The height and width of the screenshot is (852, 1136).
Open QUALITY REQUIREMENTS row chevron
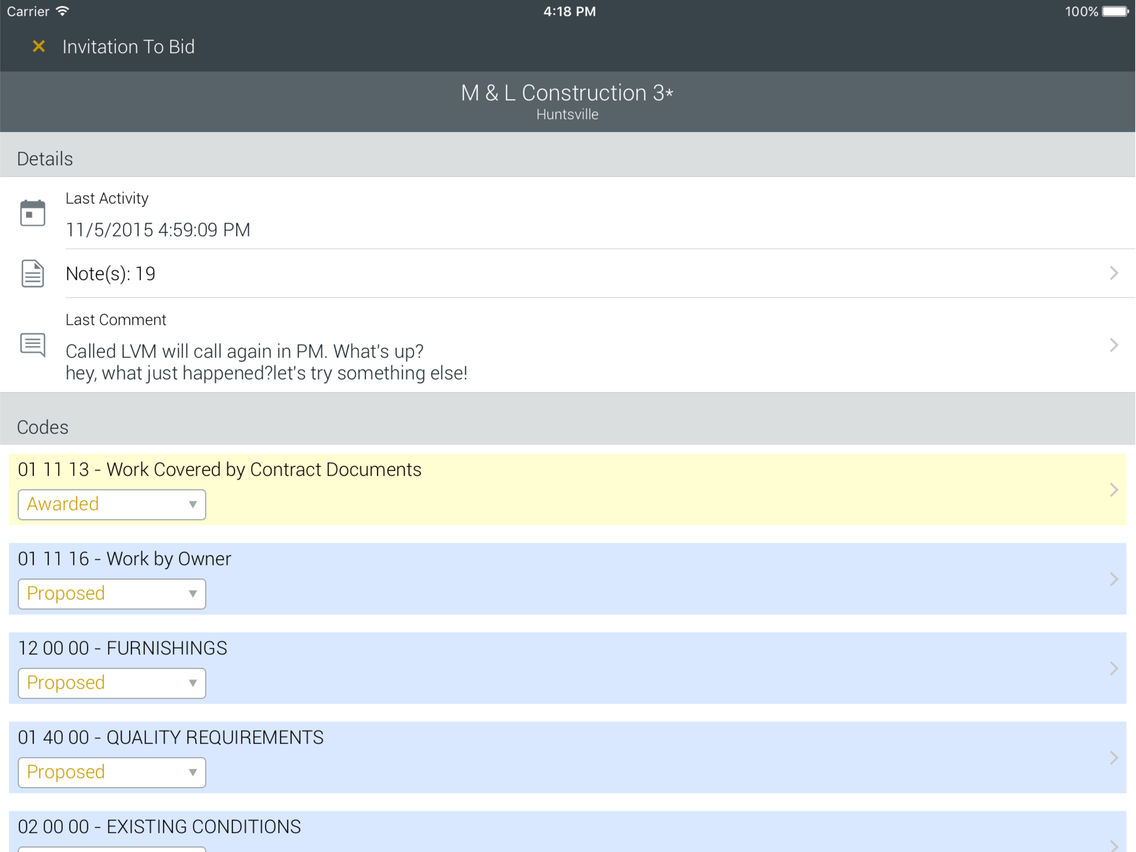[x=1114, y=757]
